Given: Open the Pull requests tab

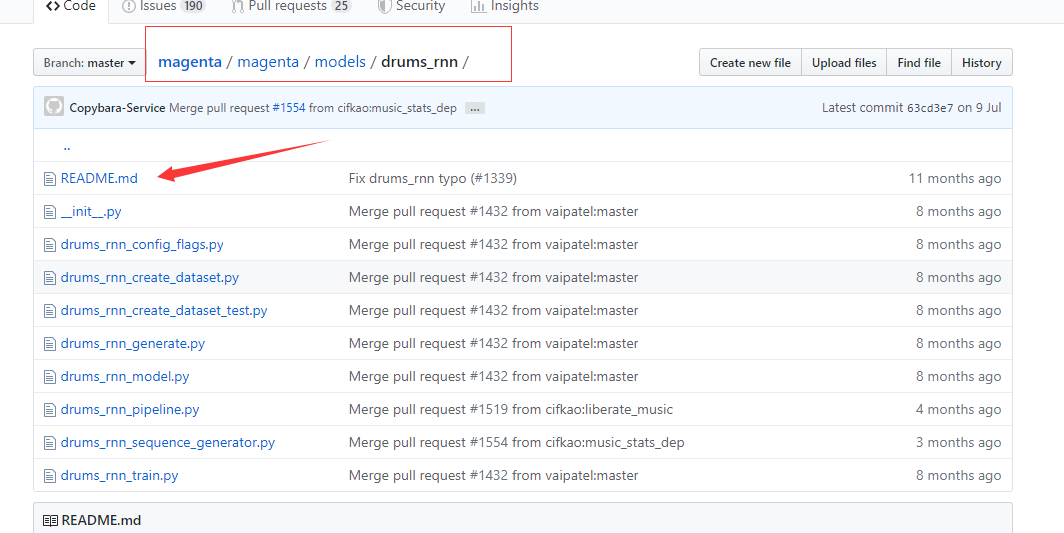Looking at the screenshot, I should 291,7.
